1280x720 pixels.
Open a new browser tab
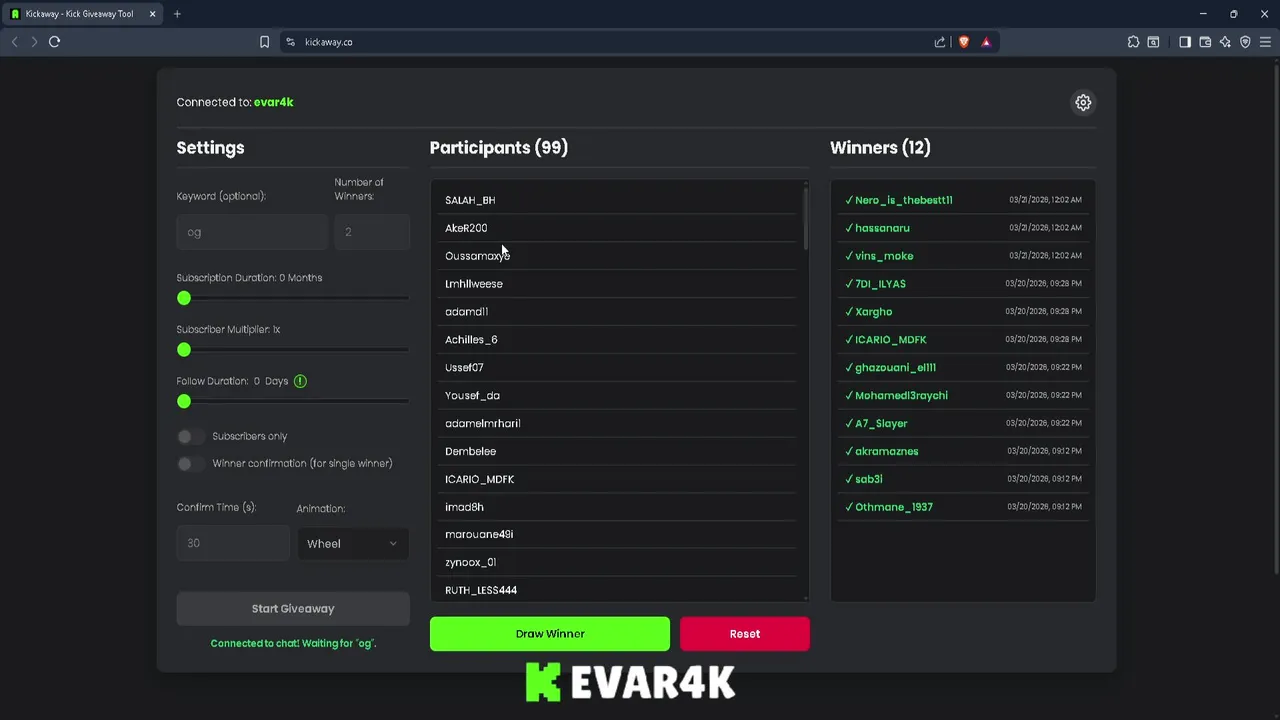177,14
